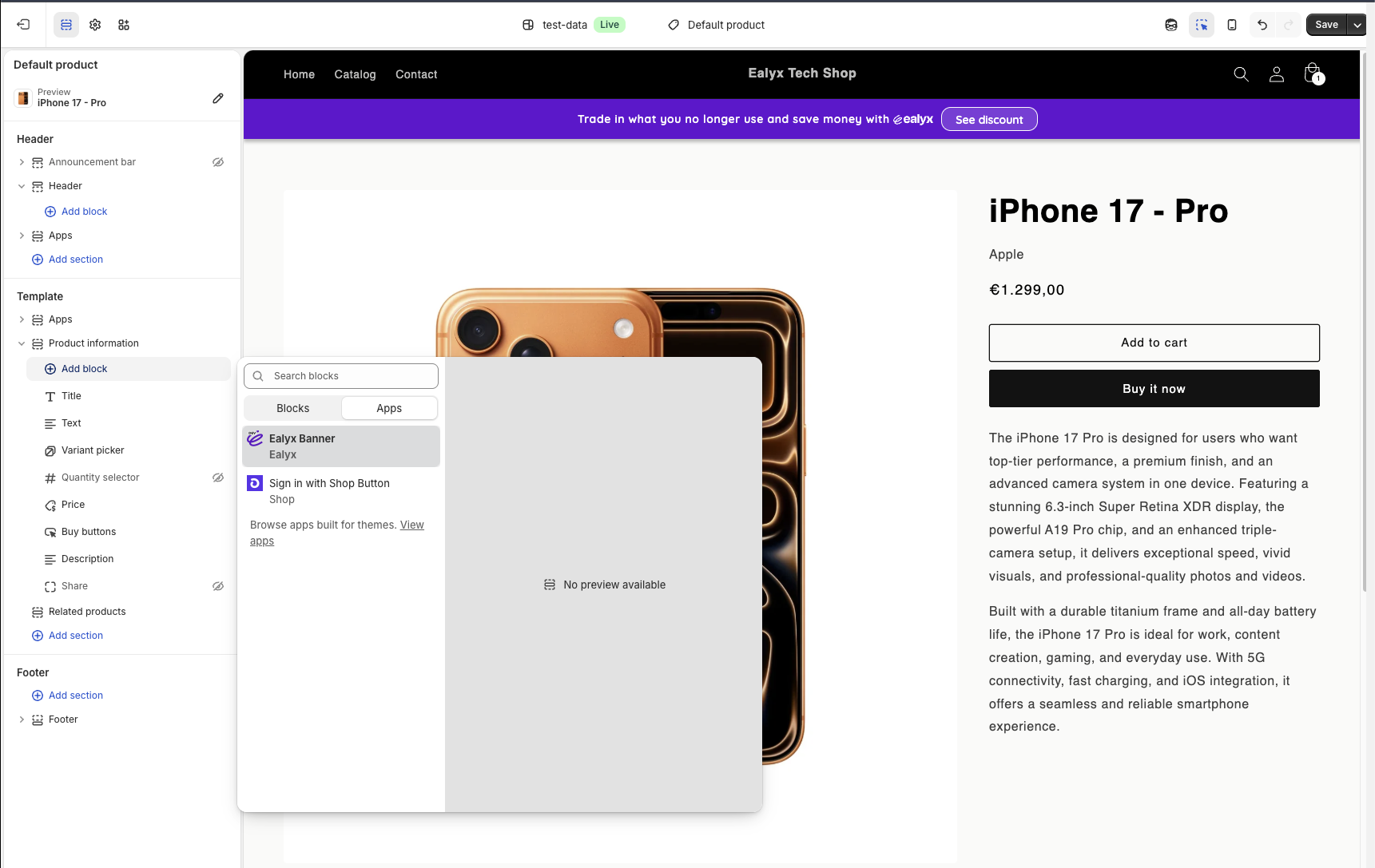Expand the Footer section
Screen dimensions: 1375x868
22,719
